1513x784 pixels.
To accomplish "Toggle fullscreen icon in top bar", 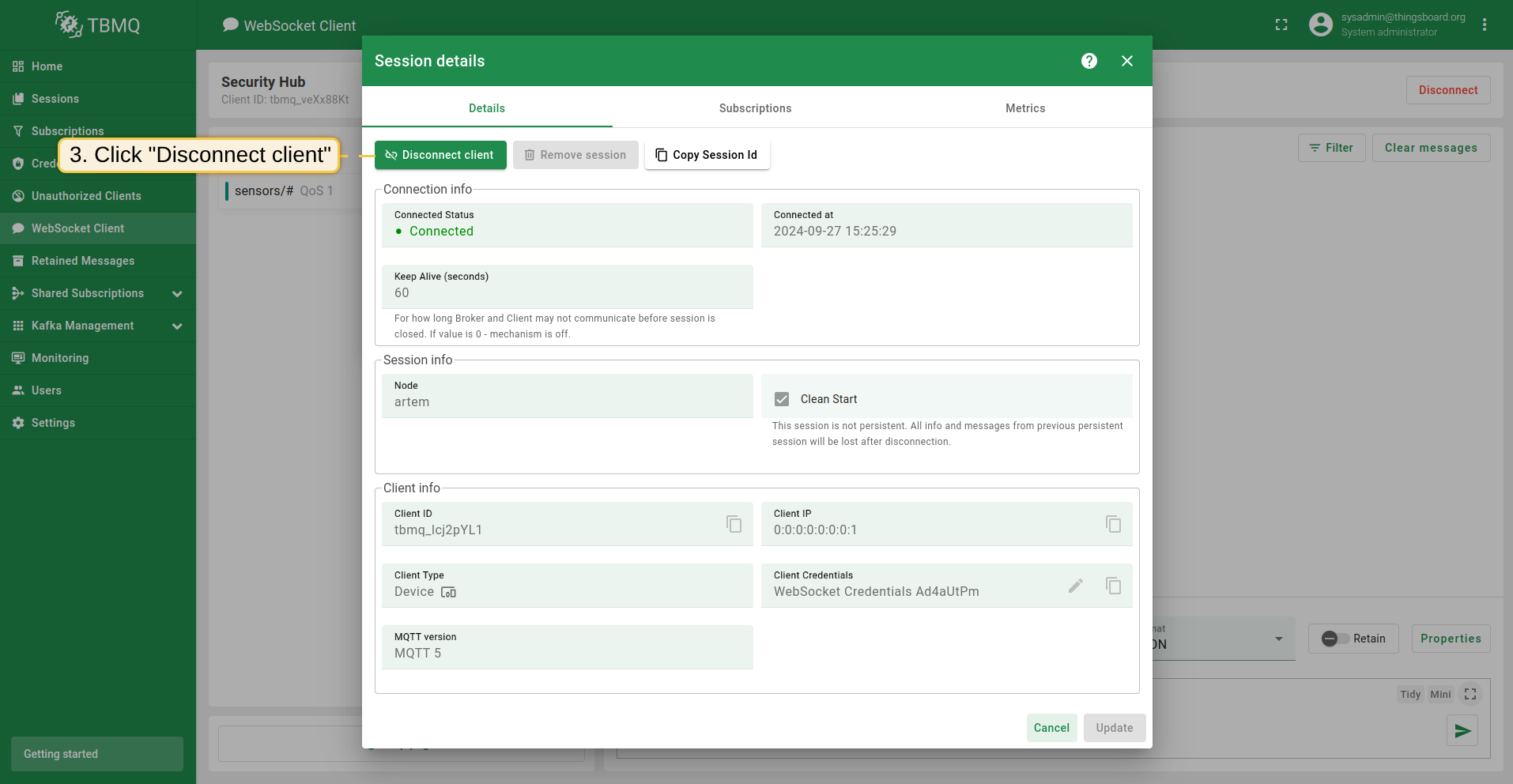I will (x=1281, y=25).
